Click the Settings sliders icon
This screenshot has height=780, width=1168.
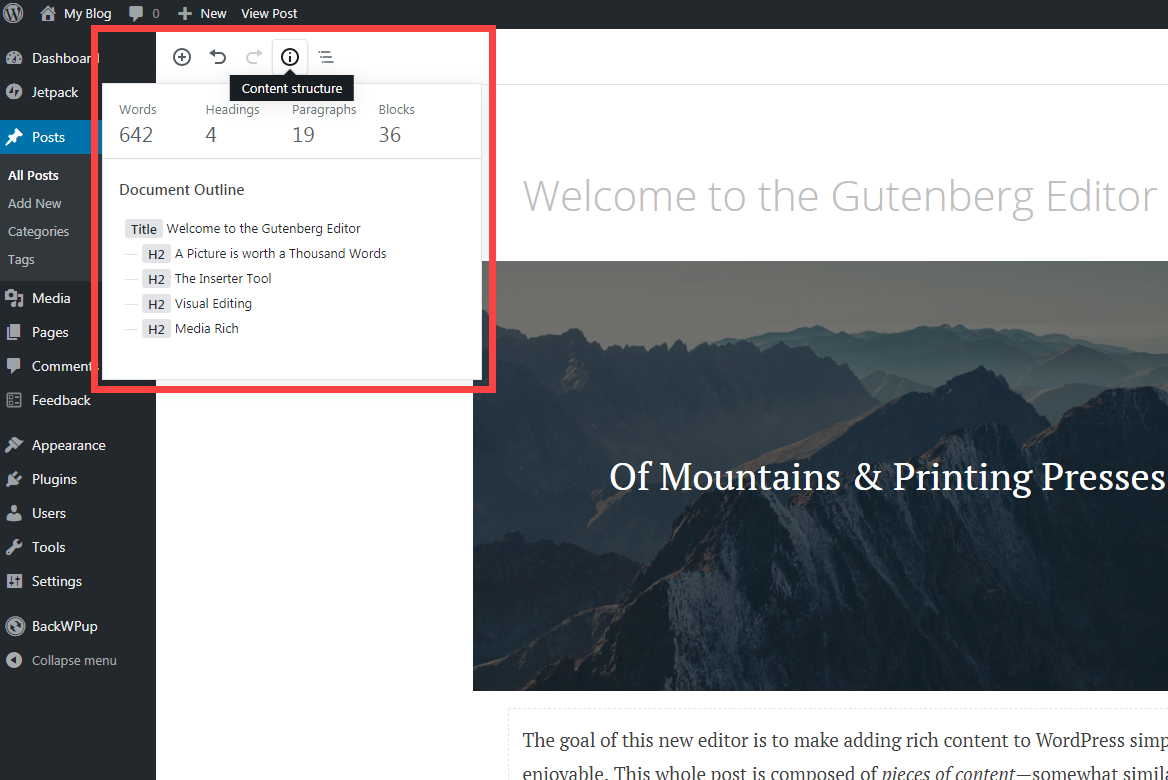point(14,581)
